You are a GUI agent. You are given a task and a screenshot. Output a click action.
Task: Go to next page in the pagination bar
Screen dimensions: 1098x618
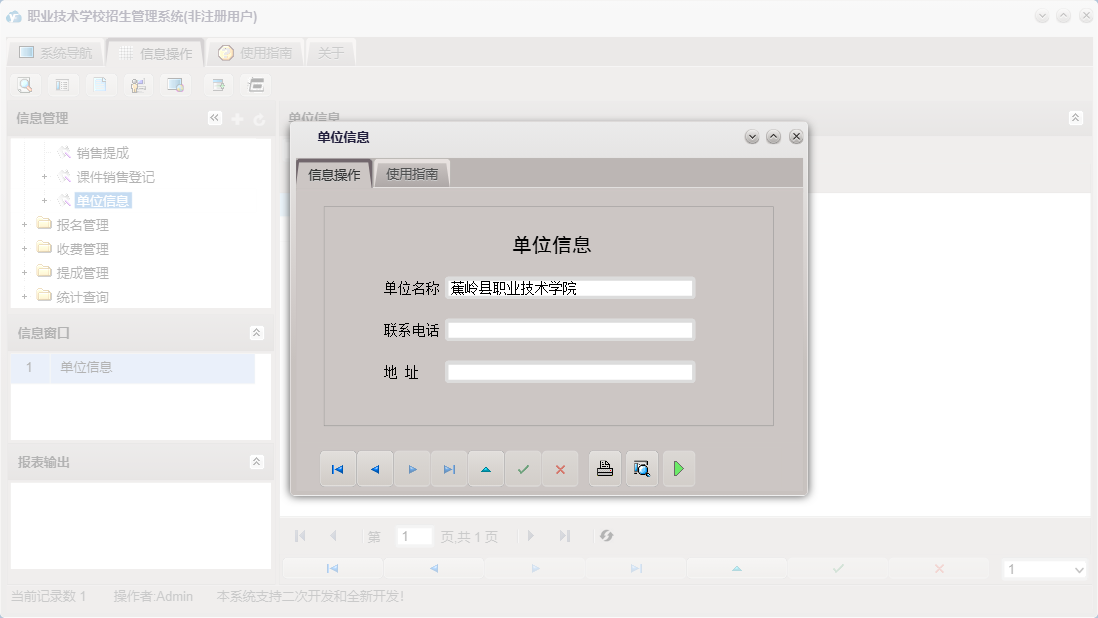pos(530,536)
